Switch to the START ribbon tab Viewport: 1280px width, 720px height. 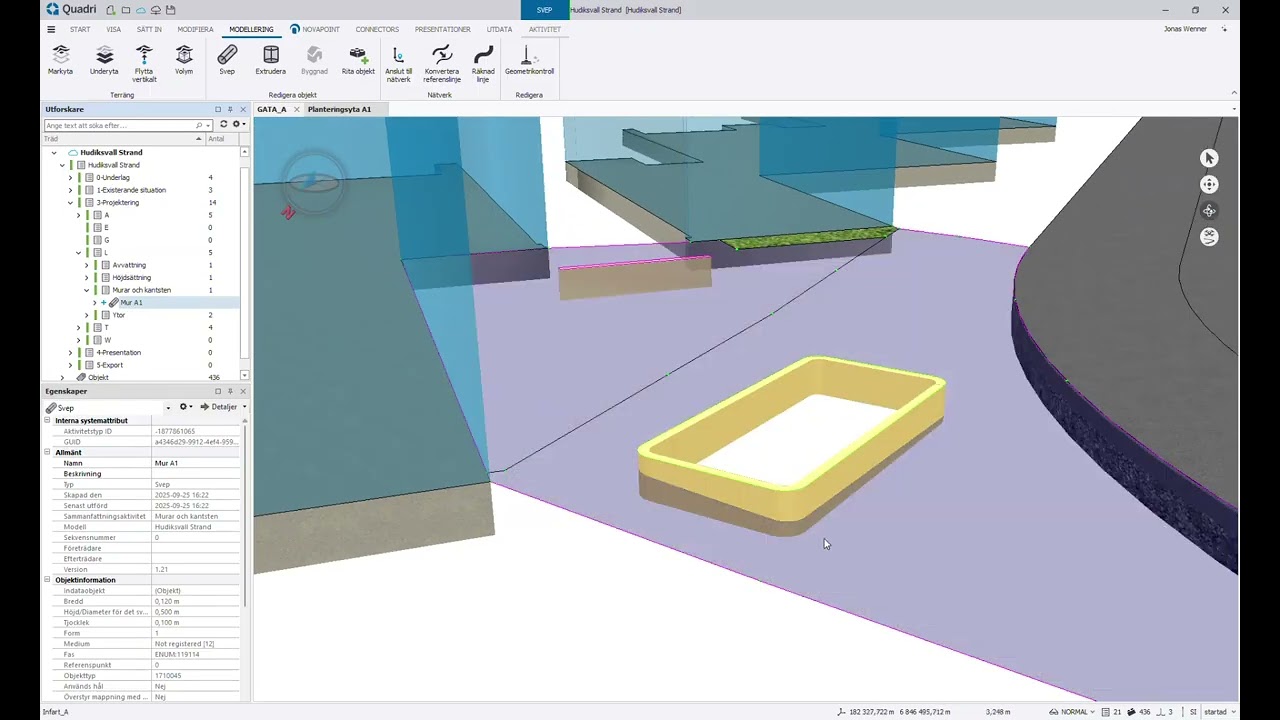click(x=80, y=29)
